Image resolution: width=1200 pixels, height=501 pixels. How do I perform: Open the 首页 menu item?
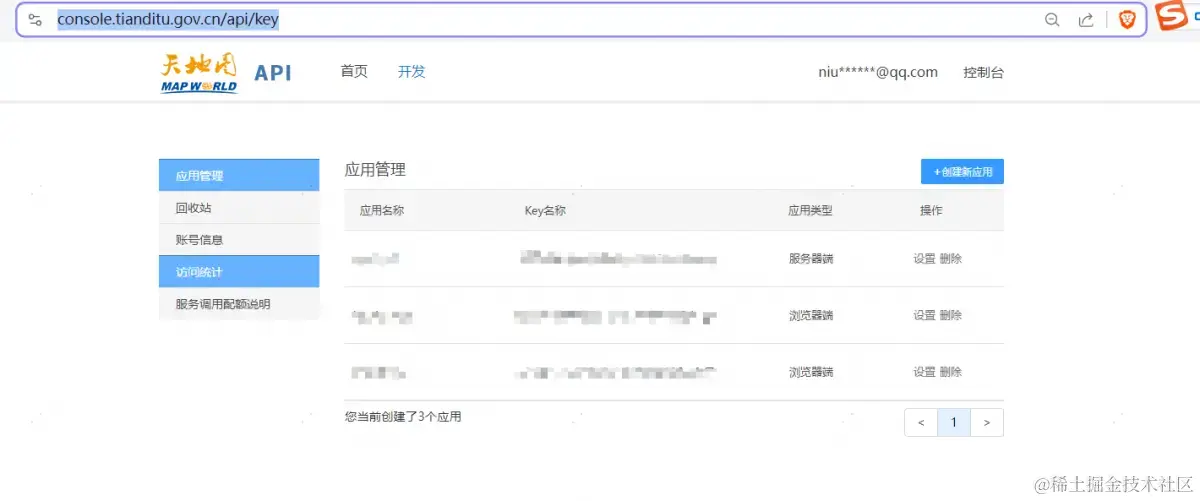(354, 72)
